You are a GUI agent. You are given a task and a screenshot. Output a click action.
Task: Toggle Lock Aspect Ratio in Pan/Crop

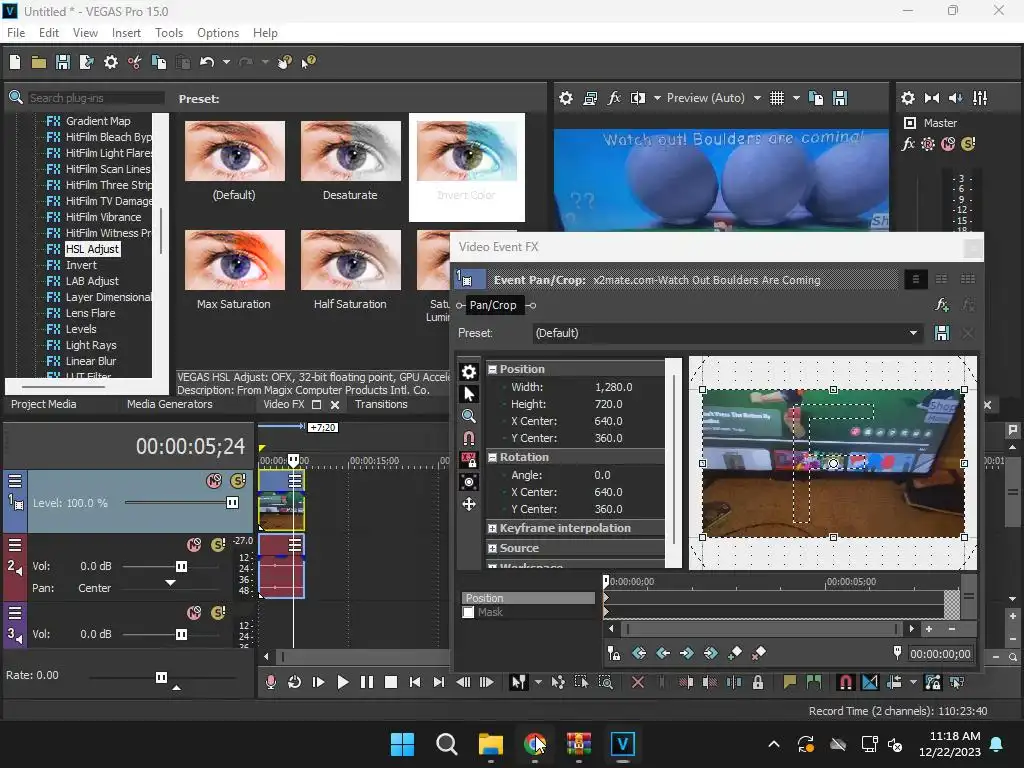click(x=469, y=460)
